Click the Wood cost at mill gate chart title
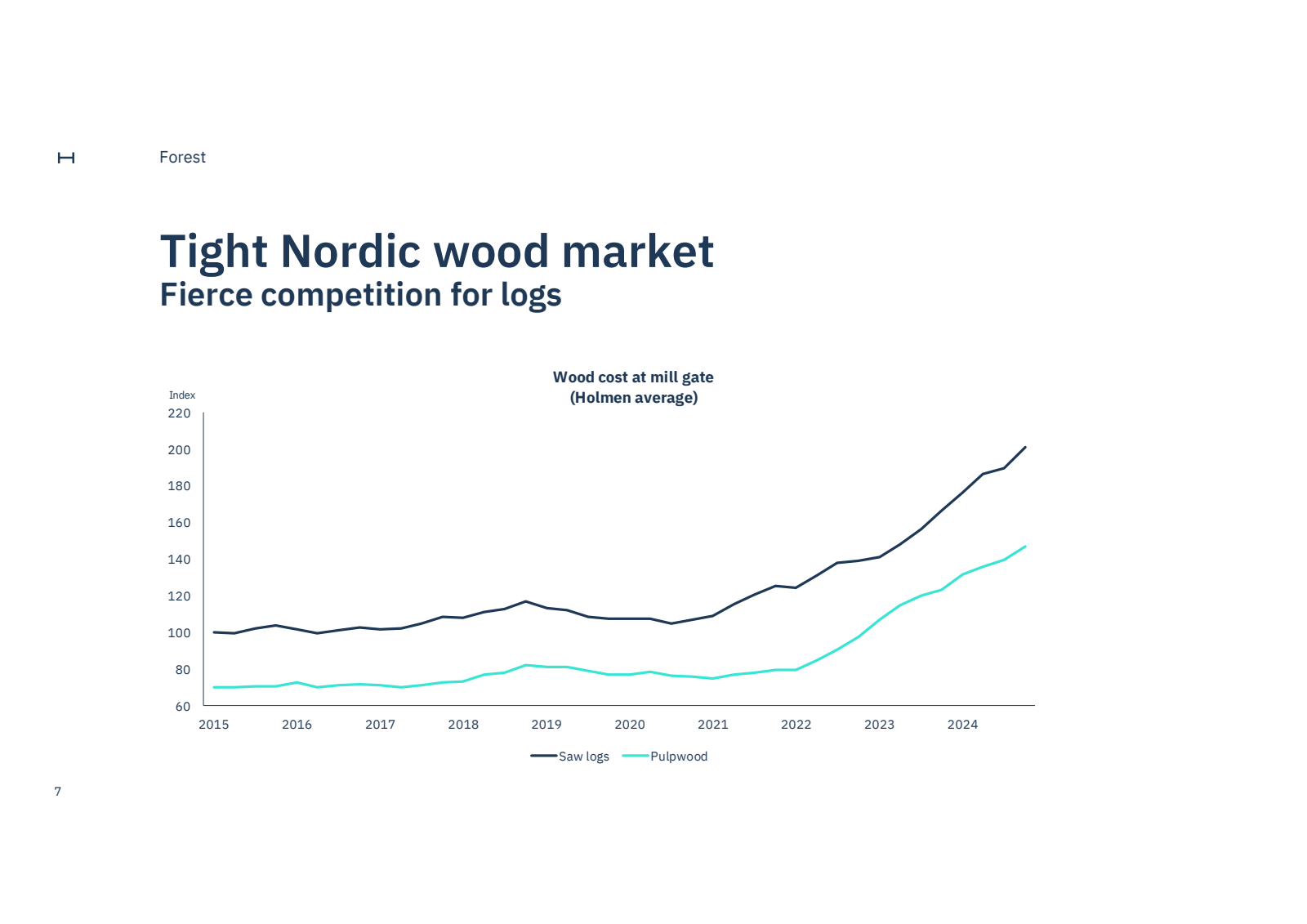Screen dimensions: 1307x924 633,377
